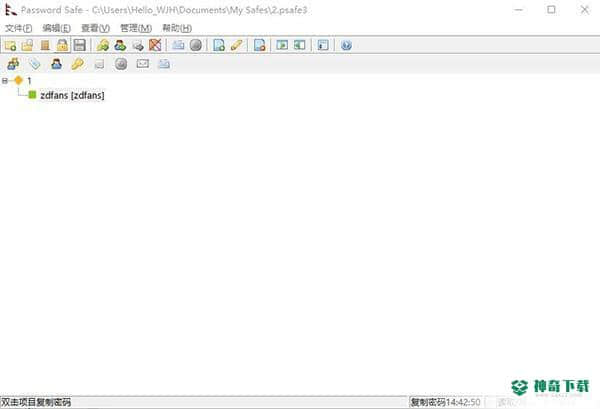Image resolution: width=600 pixels, height=409 pixels.
Task: Click the 14:42:50 status bar time
Action: 463,402
